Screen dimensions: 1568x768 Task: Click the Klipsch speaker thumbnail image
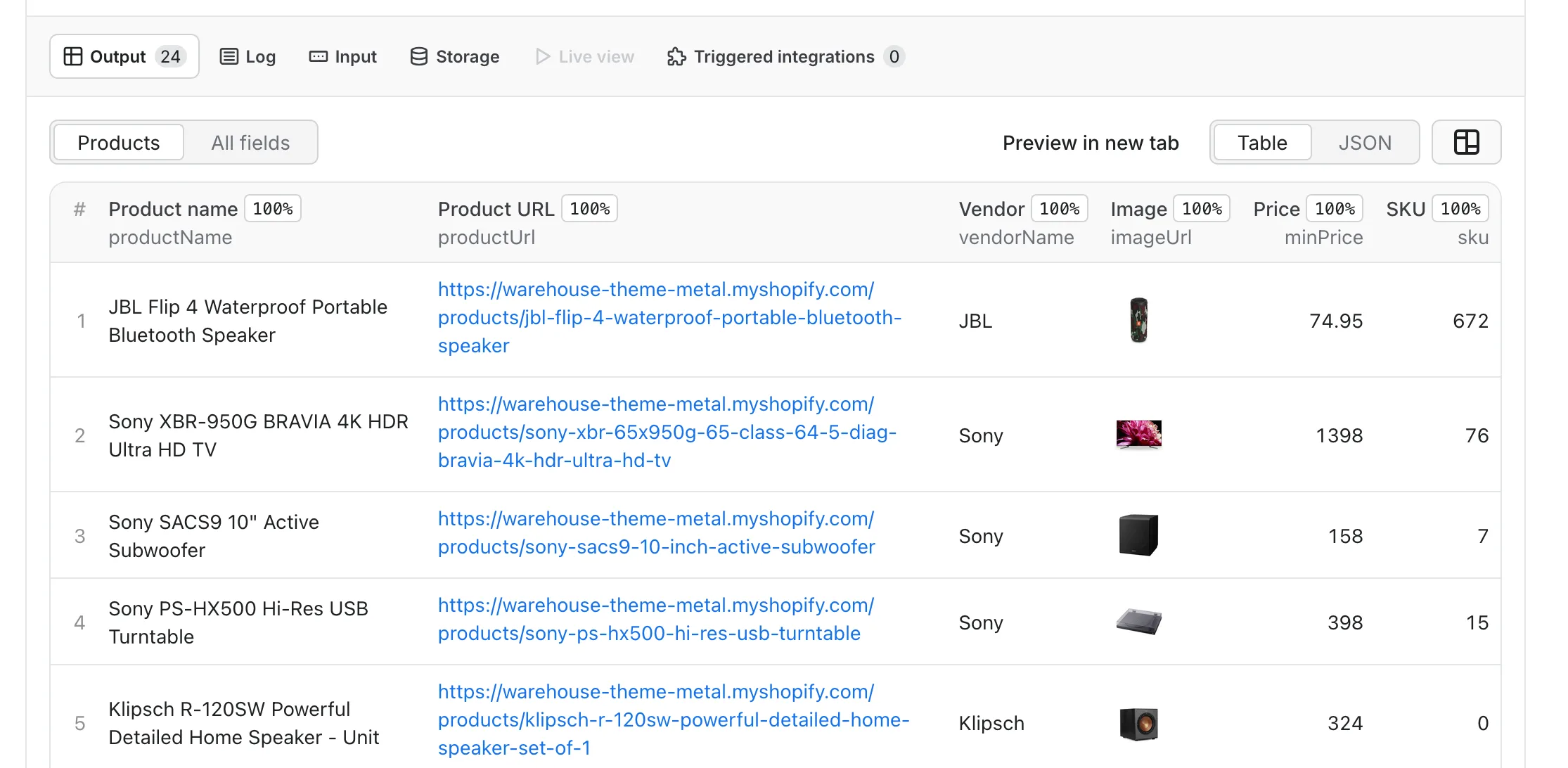(x=1138, y=723)
